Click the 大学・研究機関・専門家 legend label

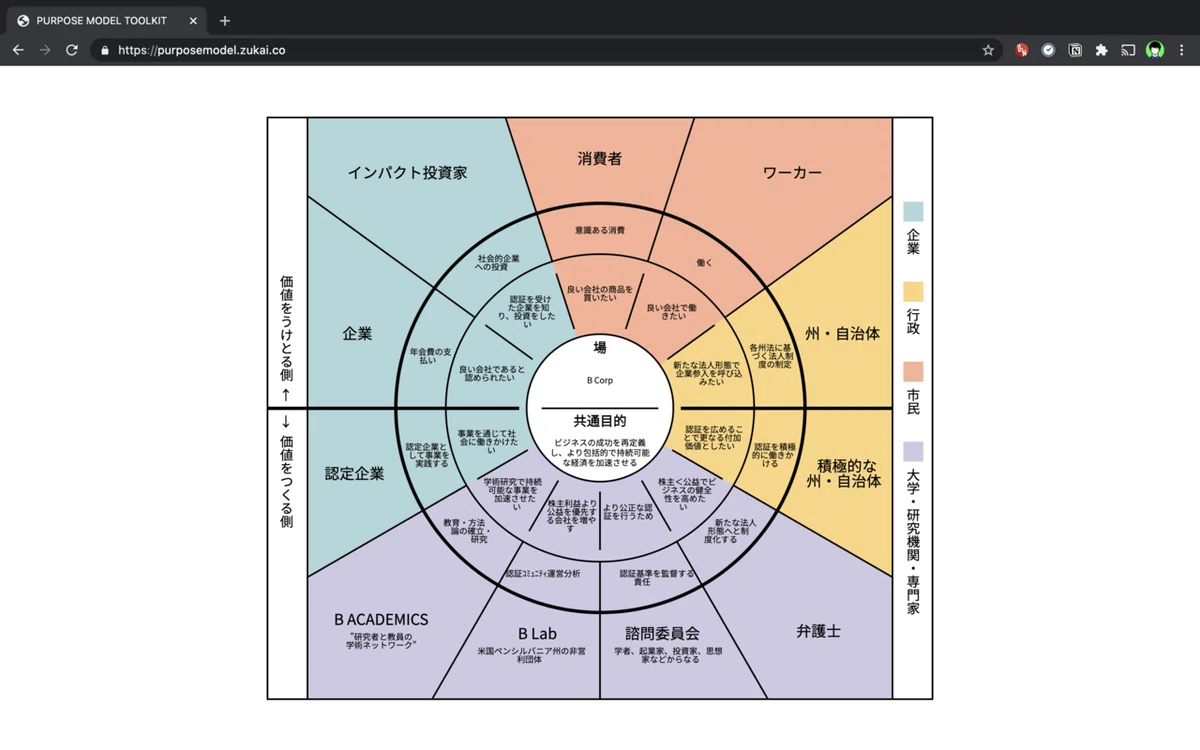point(913,541)
